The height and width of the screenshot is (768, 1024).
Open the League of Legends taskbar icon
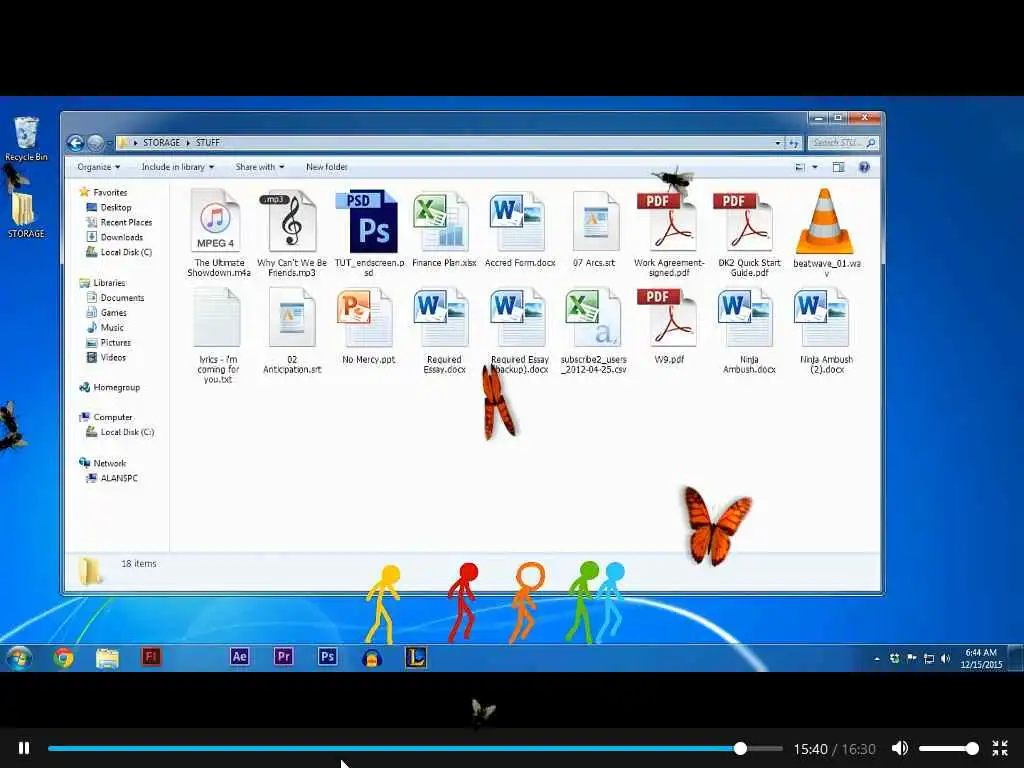click(x=415, y=657)
